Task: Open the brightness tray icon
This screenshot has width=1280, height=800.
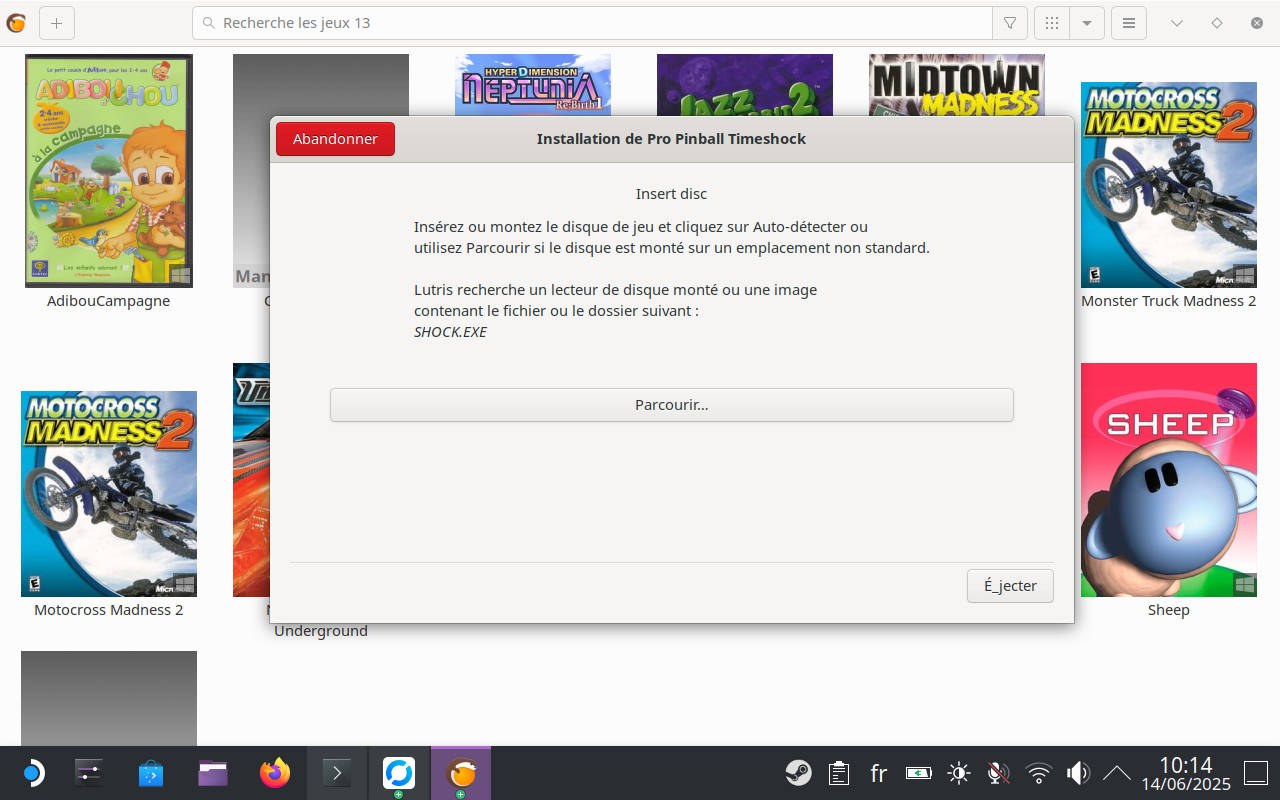Action: pyautogui.click(x=959, y=773)
